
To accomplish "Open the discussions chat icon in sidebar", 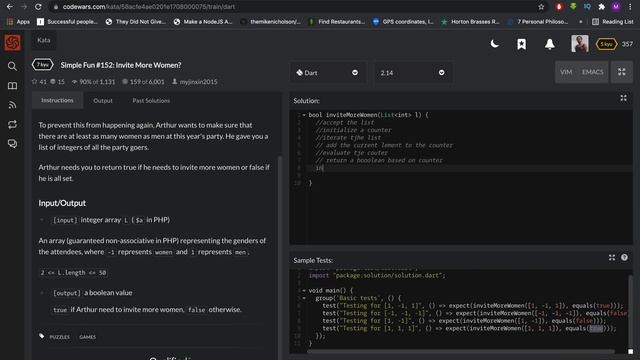I will pyautogui.click(x=12, y=144).
